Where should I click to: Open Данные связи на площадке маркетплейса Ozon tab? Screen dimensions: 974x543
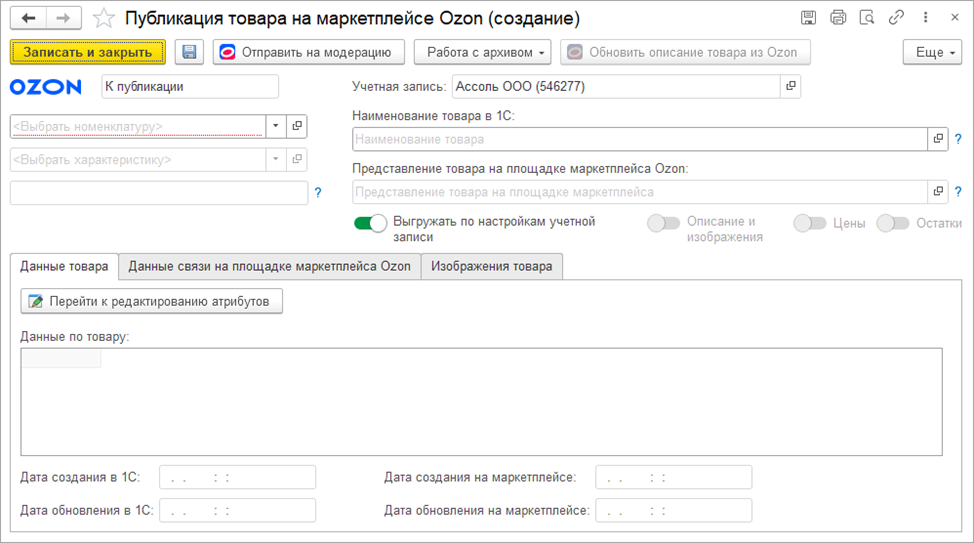269,266
